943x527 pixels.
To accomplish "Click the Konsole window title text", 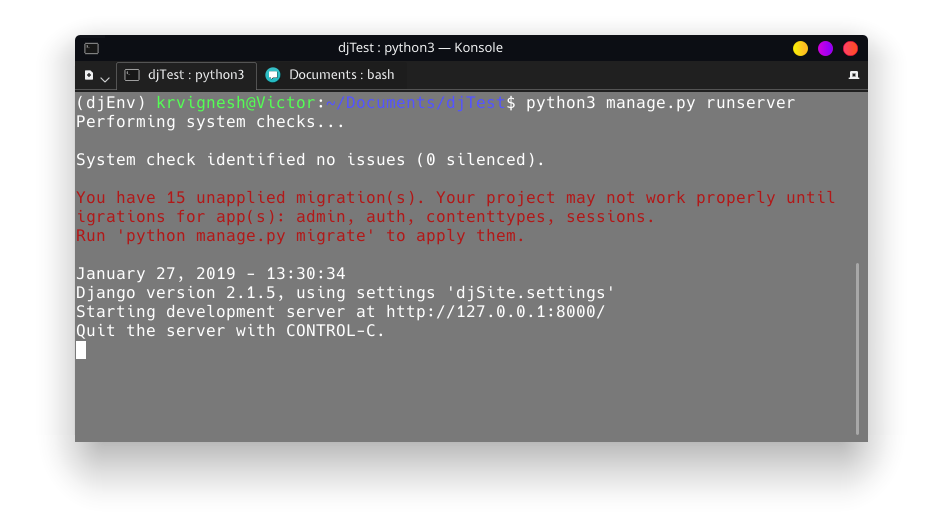I will pyautogui.click(x=420, y=48).
